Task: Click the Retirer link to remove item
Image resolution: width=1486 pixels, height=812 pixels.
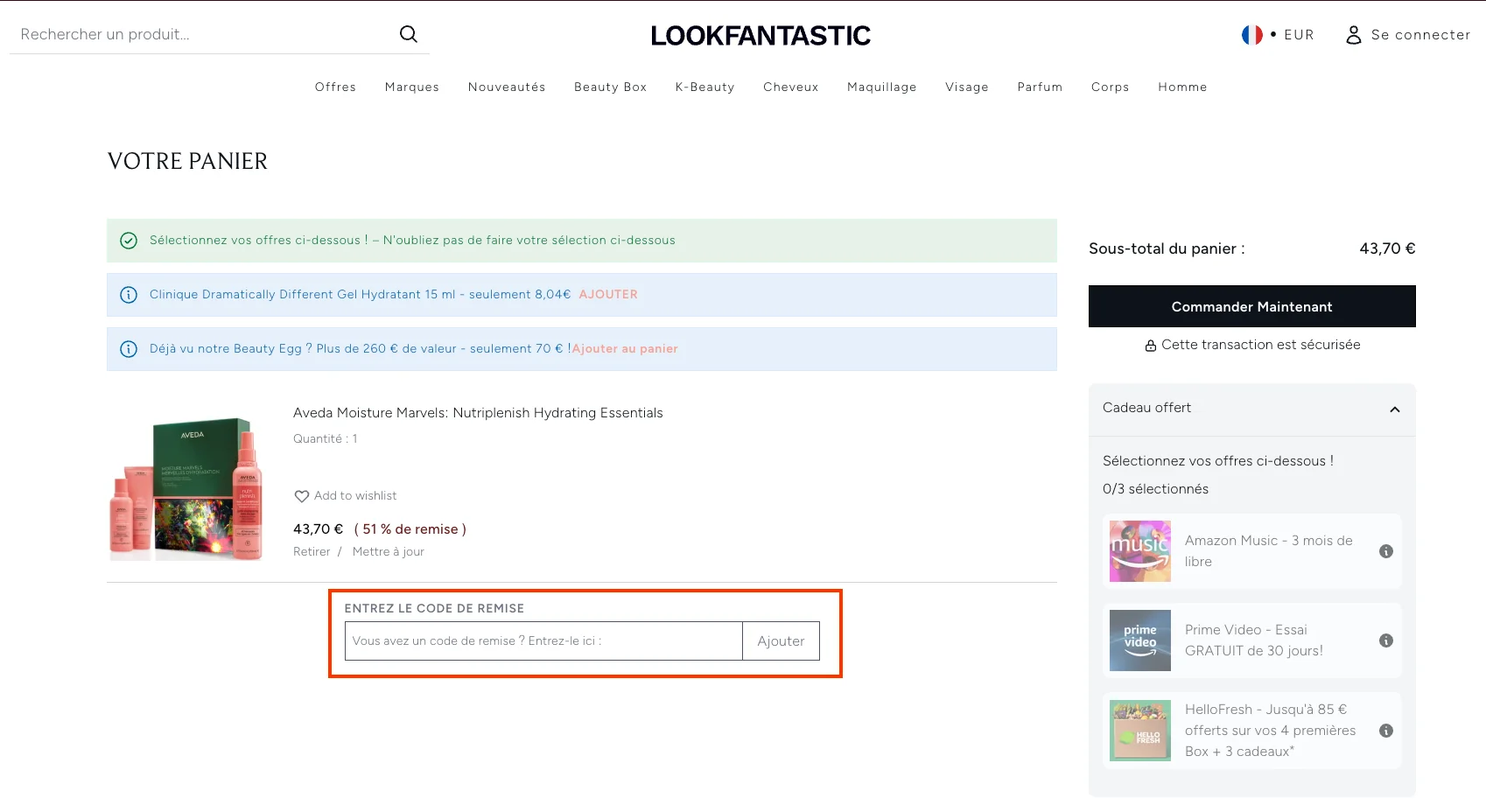Action: tap(312, 551)
